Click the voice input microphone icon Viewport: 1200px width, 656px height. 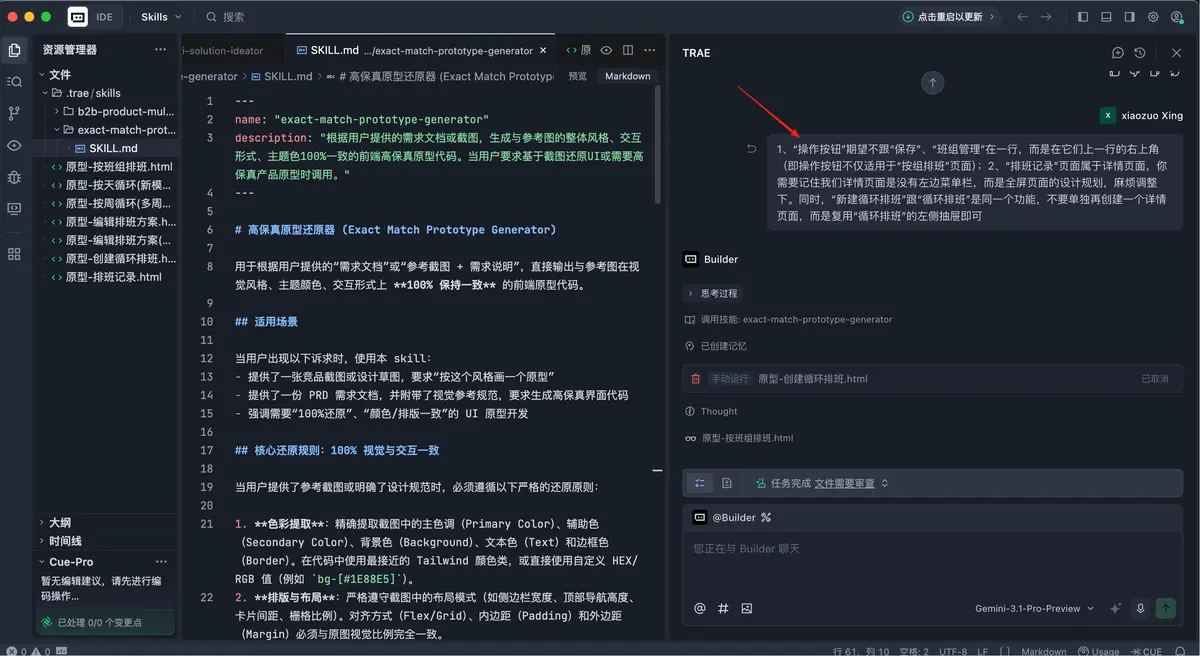1140,608
